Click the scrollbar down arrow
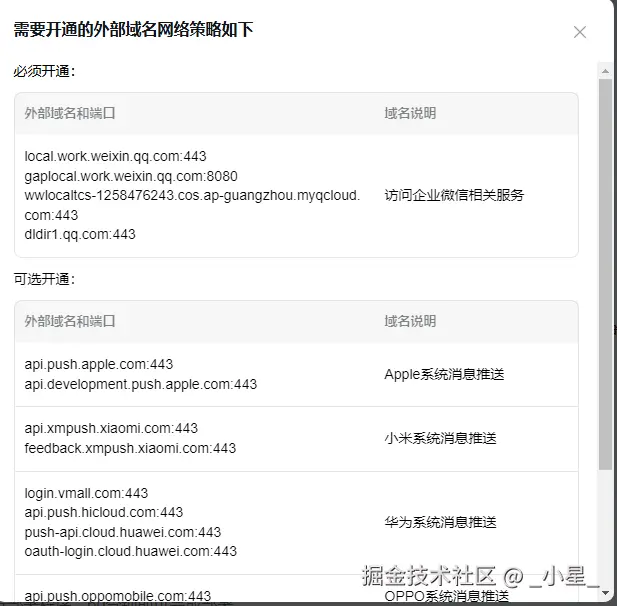The height and width of the screenshot is (606, 617). (x=605, y=592)
